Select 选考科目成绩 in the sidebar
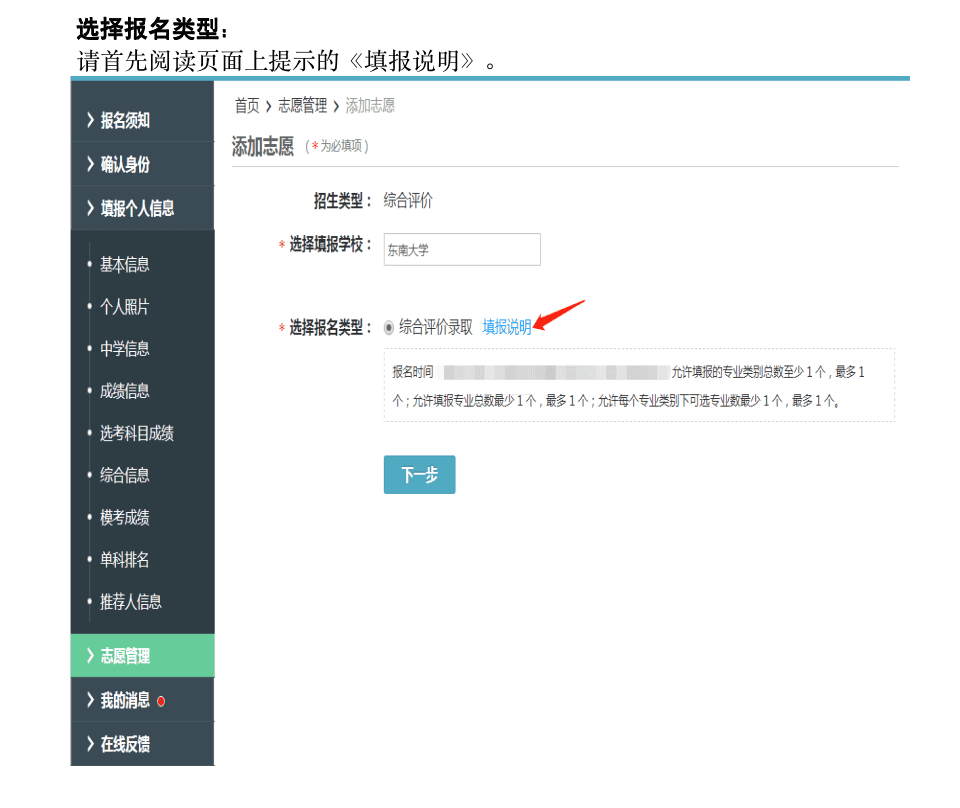 137,434
